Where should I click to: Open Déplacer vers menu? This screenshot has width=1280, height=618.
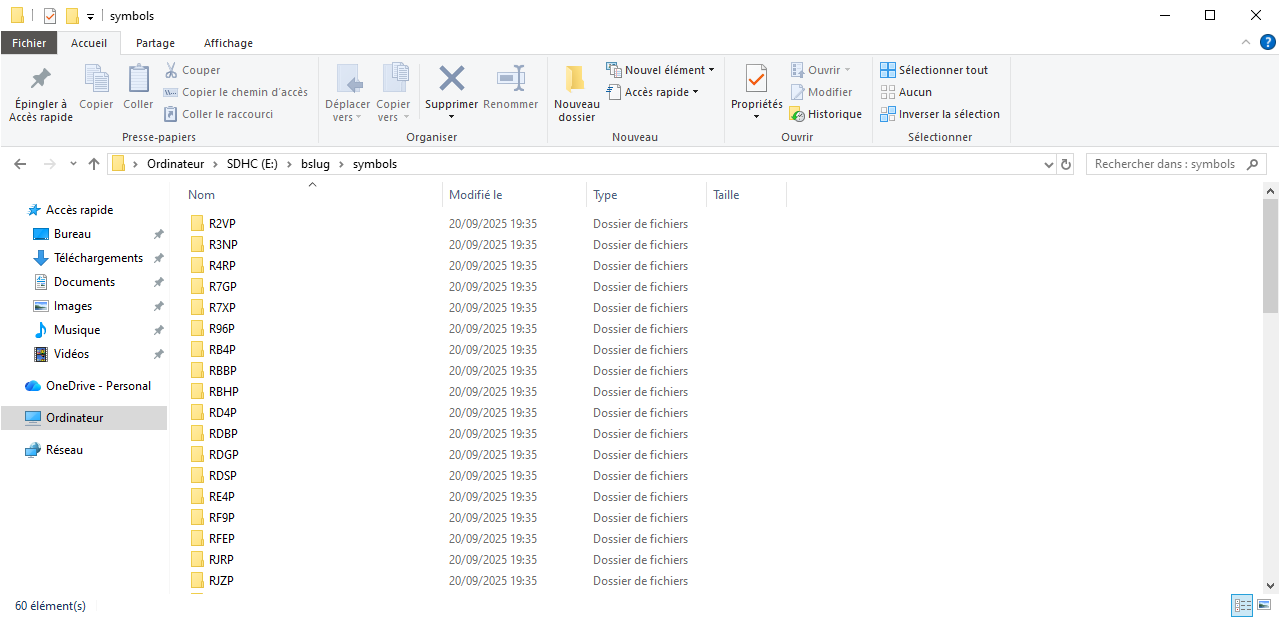click(x=347, y=94)
